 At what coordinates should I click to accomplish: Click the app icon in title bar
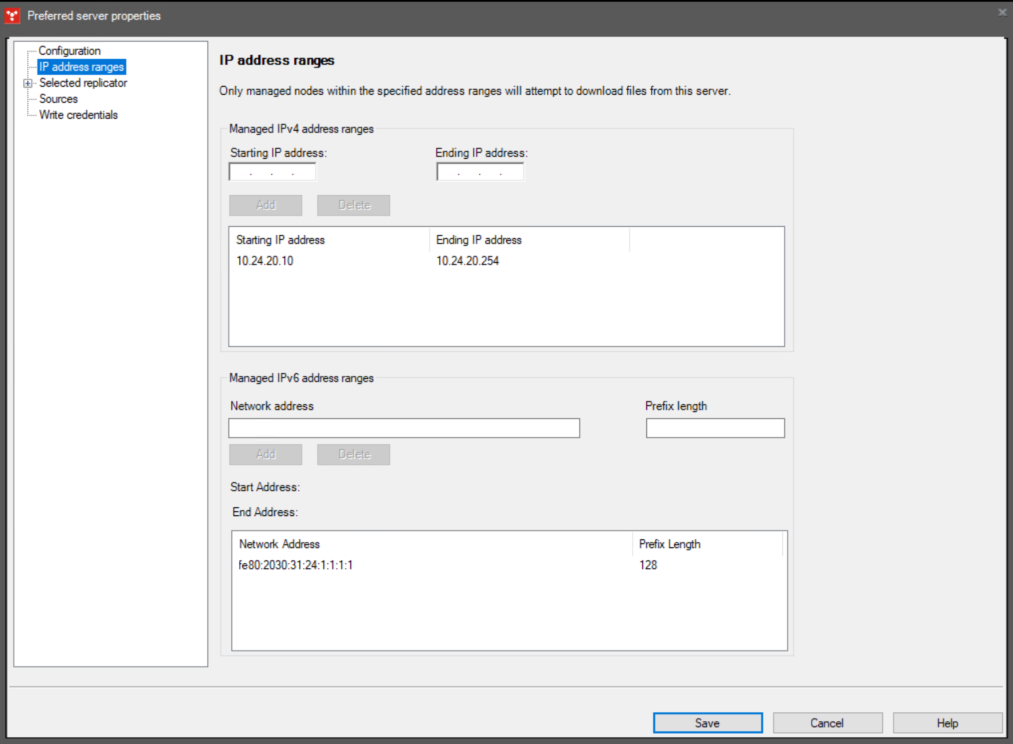point(13,15)
